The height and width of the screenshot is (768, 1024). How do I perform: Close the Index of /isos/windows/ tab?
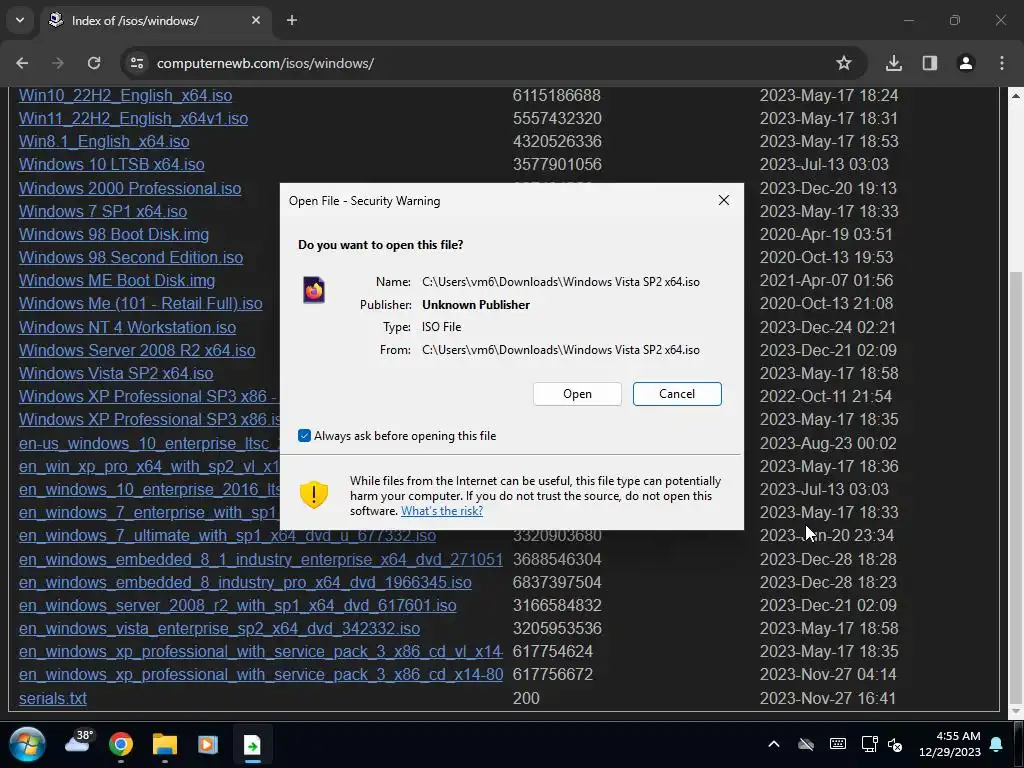coord(256,20)
